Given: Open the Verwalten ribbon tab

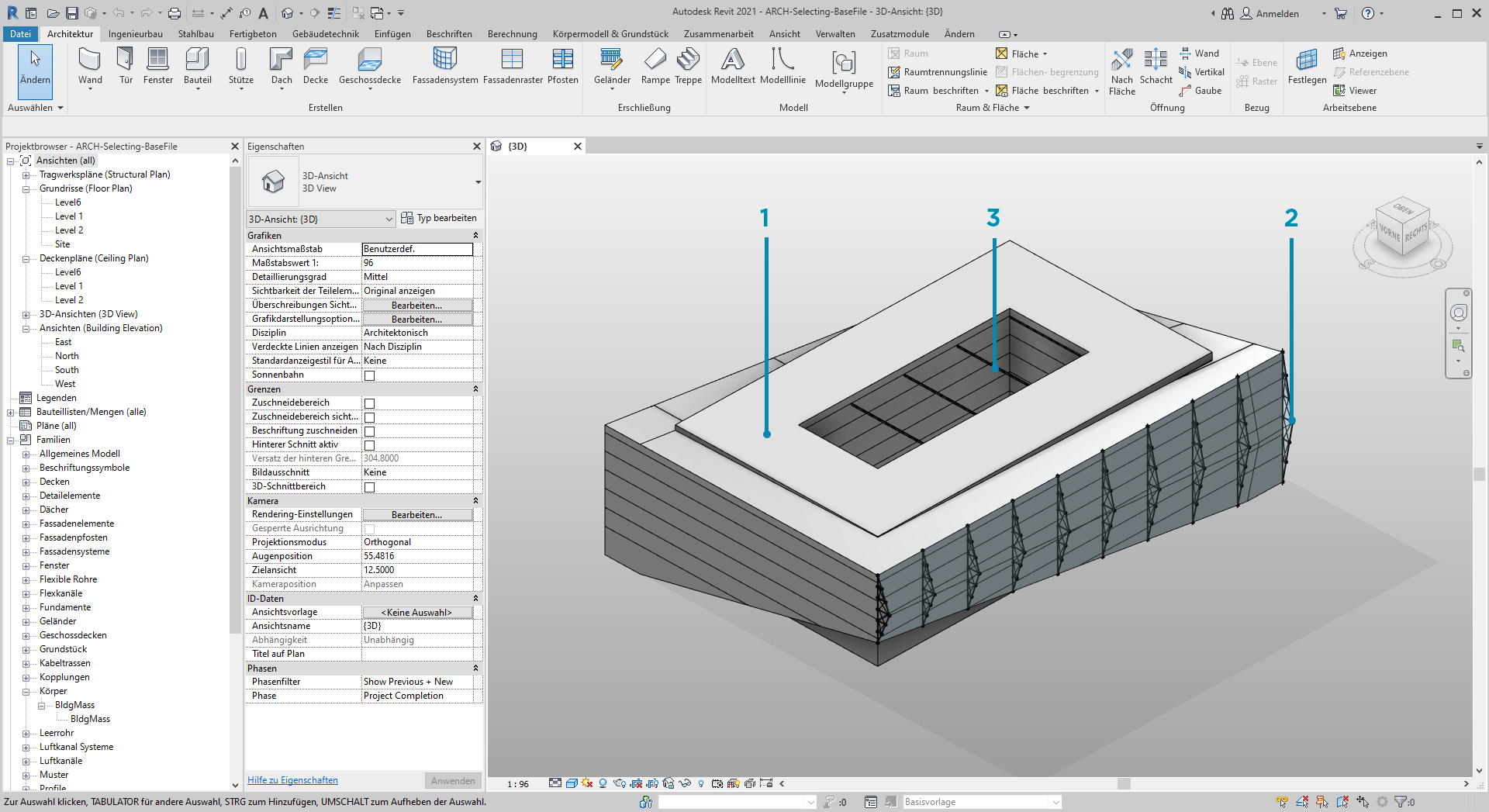Looking at the screenshot, I should 835,34.
